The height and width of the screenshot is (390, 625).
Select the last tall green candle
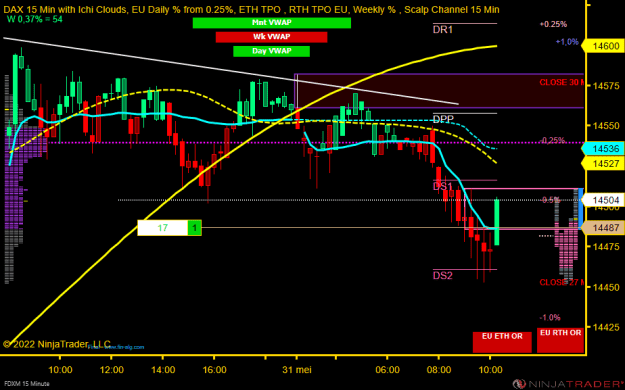coord(497,222)
